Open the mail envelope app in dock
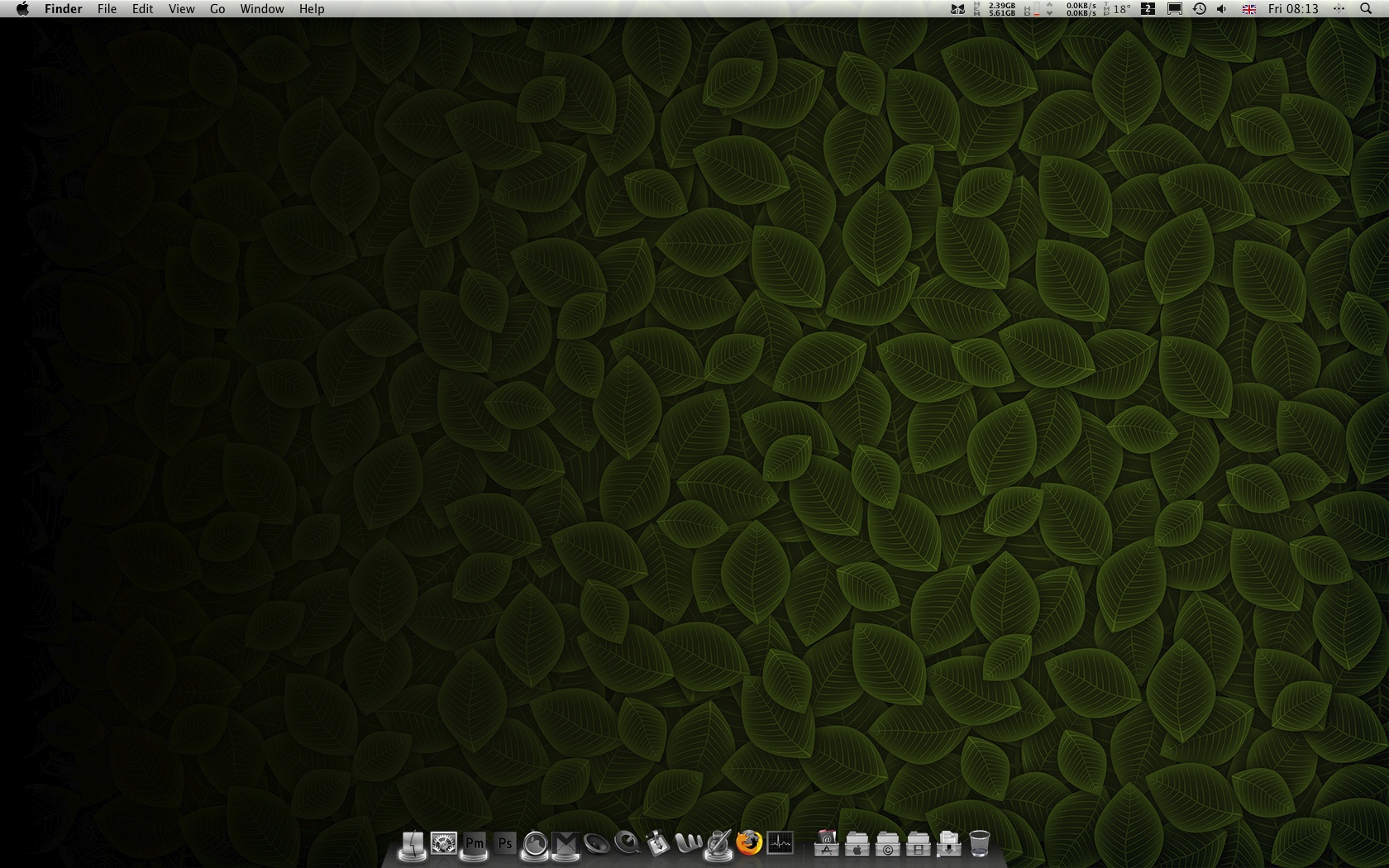Viewport: 1389px width, 868px height. pyautogui.click(x=566, y=844)
